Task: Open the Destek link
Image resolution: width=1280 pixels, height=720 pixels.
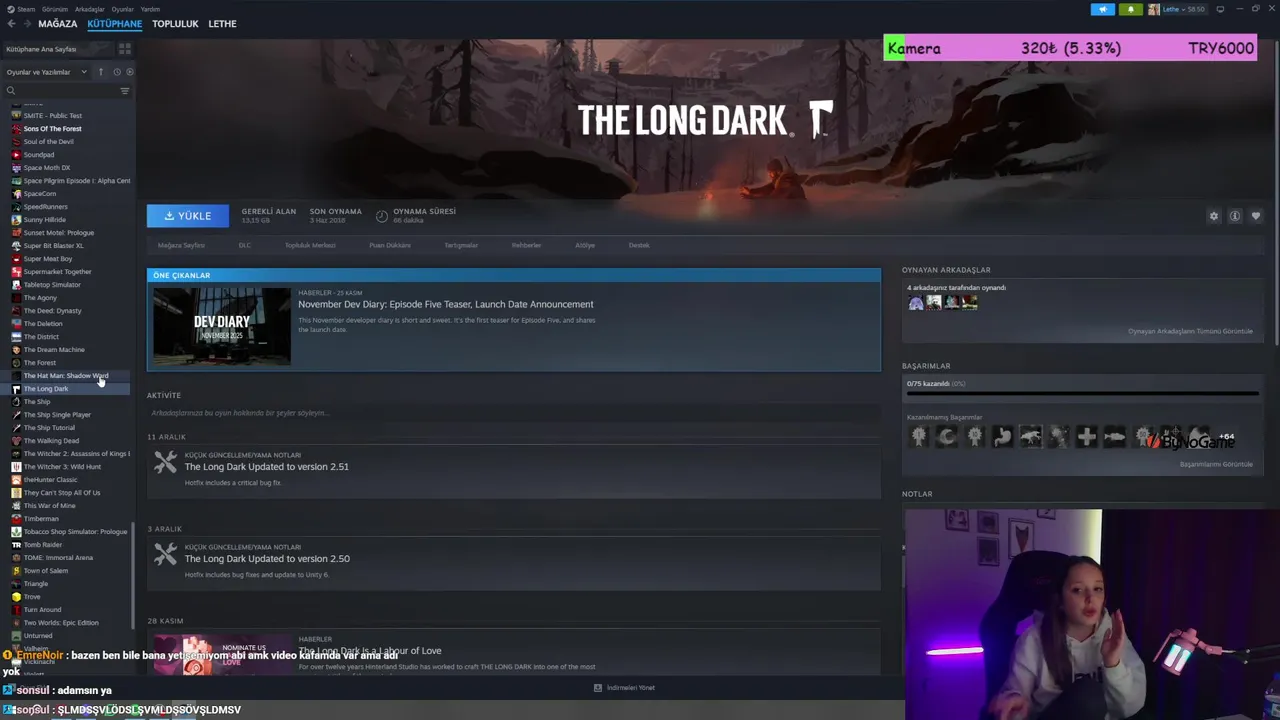Action: coord(639,245)
